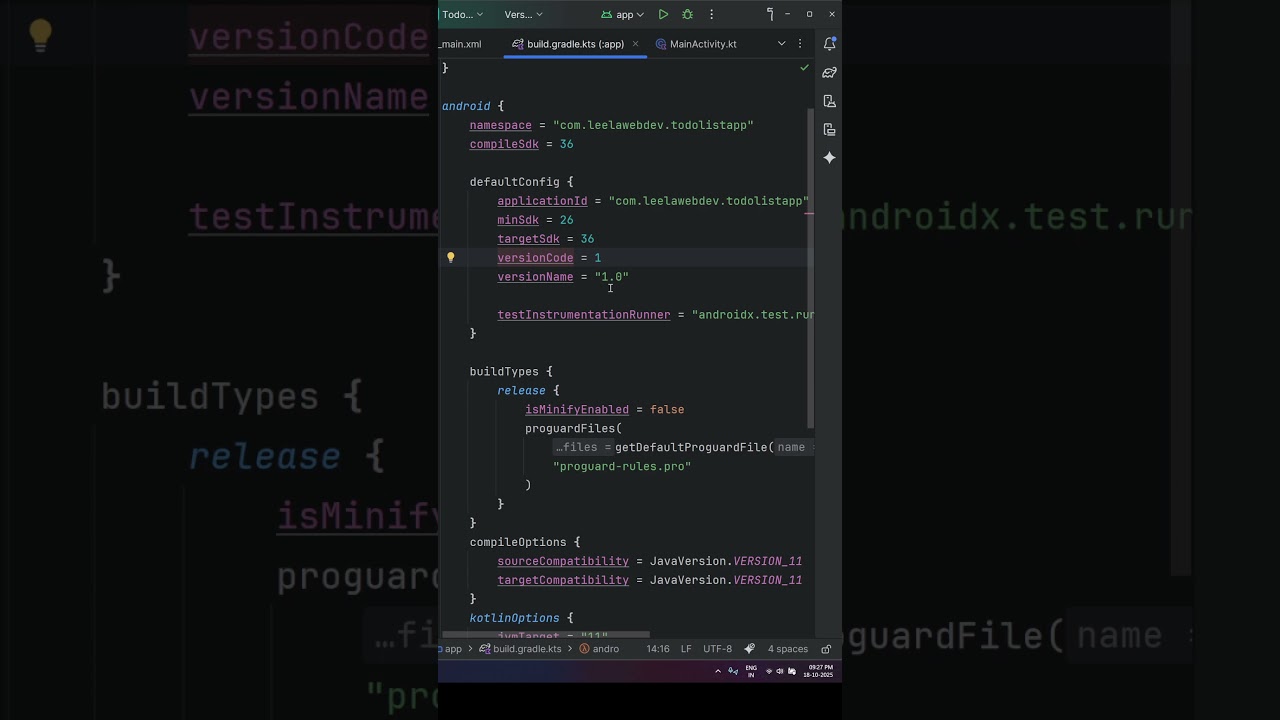
Task: Open the Todo project dropdown
Action: tap(462, 15)
